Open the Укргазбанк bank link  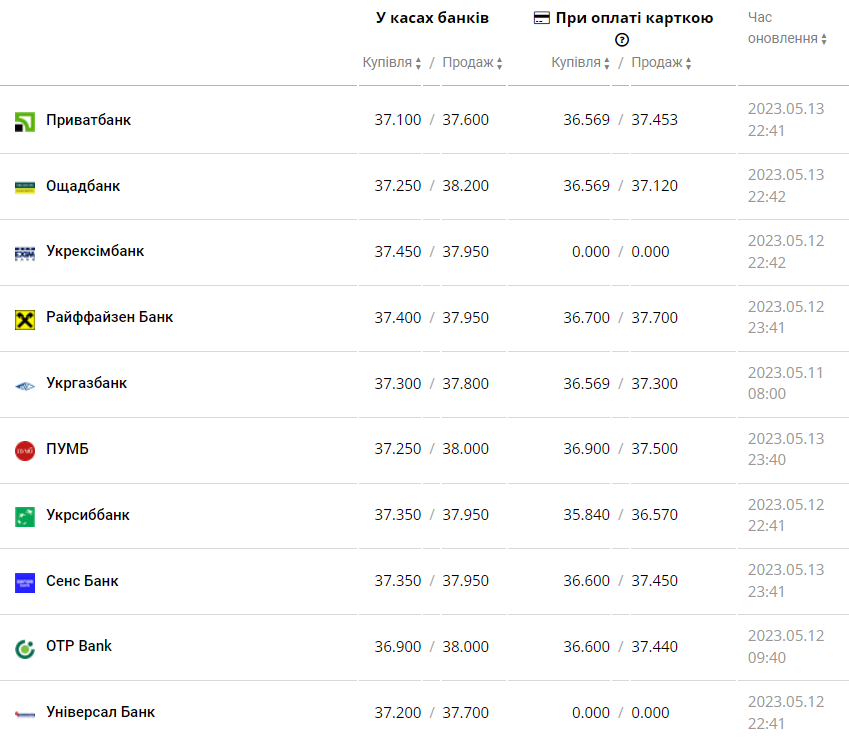click(x=86, y=383)
